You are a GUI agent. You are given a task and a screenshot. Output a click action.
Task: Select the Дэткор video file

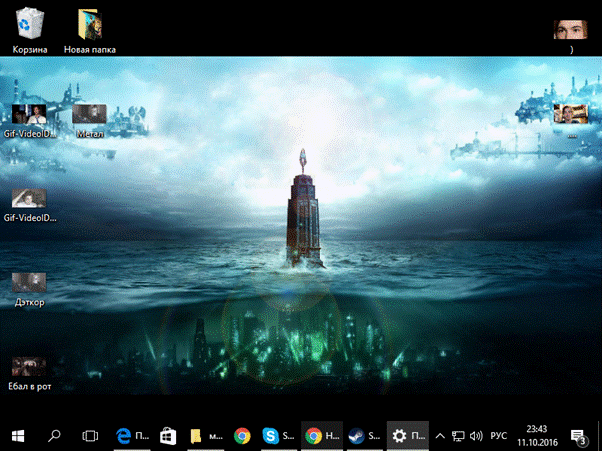[x=29, y=284]
